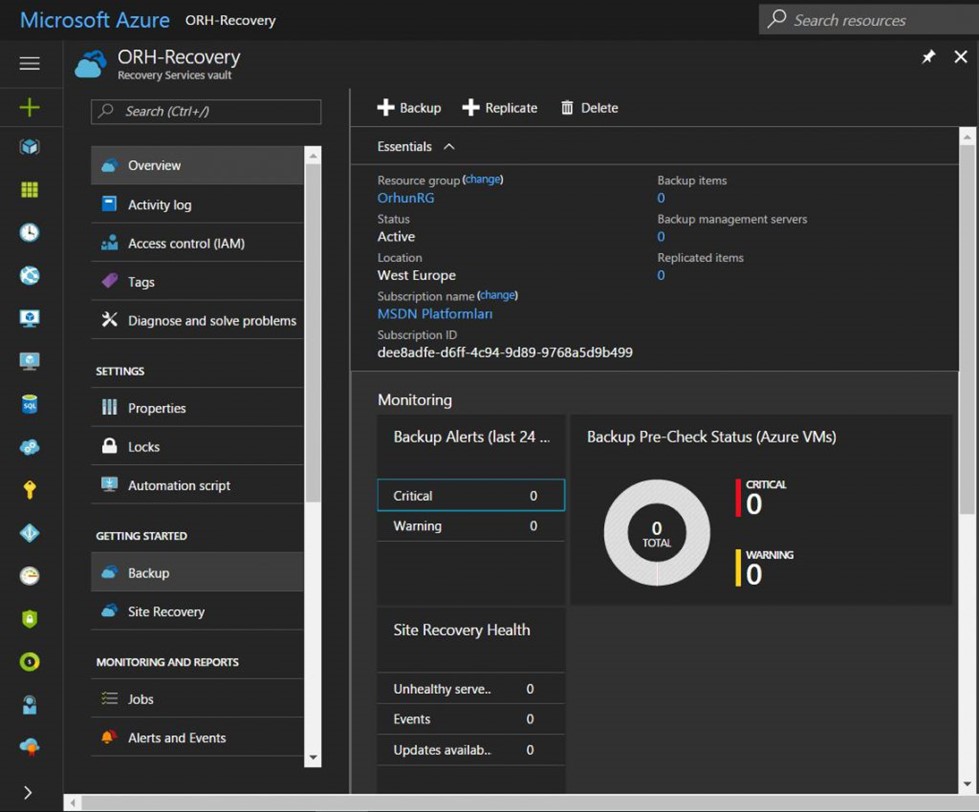Open the Unhealthy servers row
The width and height of the screenshot is (979, 812).
471,688
